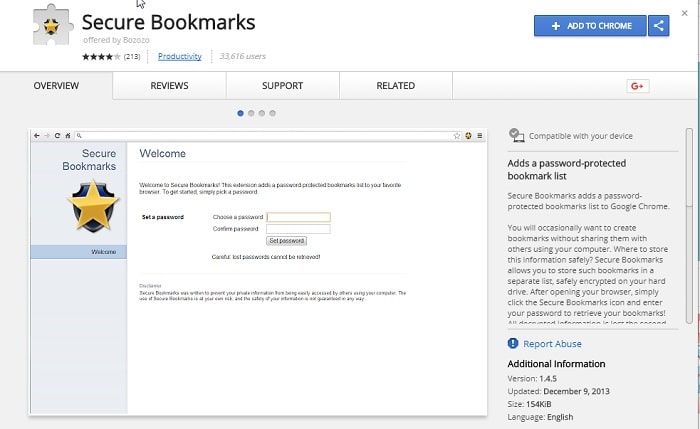Image resolution: width=700 pixels, height=429 pixels.
Task: Click the 'Additional Information' heading
Action: (556, 364)
